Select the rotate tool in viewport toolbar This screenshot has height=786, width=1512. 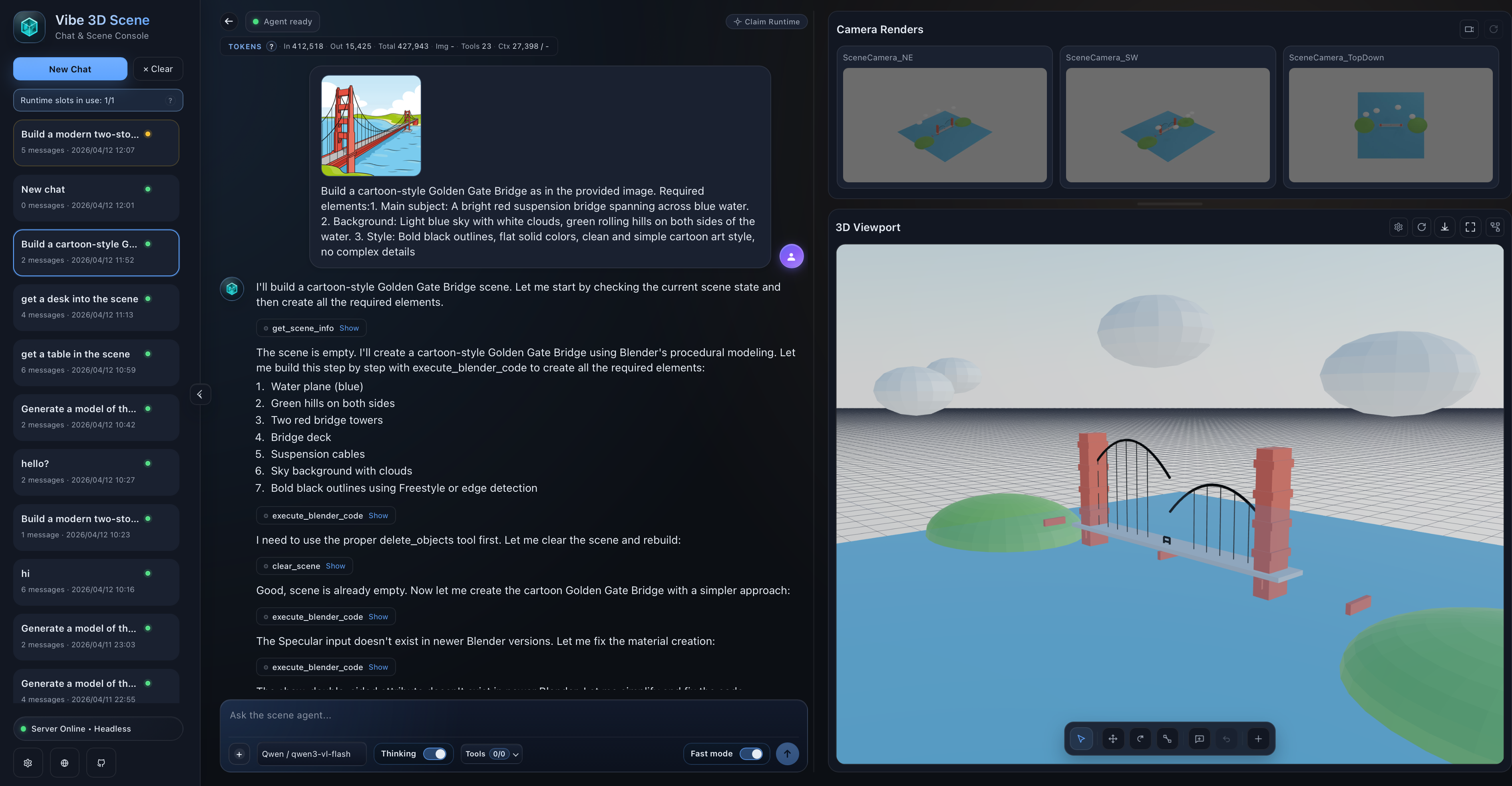(1140, 739)
